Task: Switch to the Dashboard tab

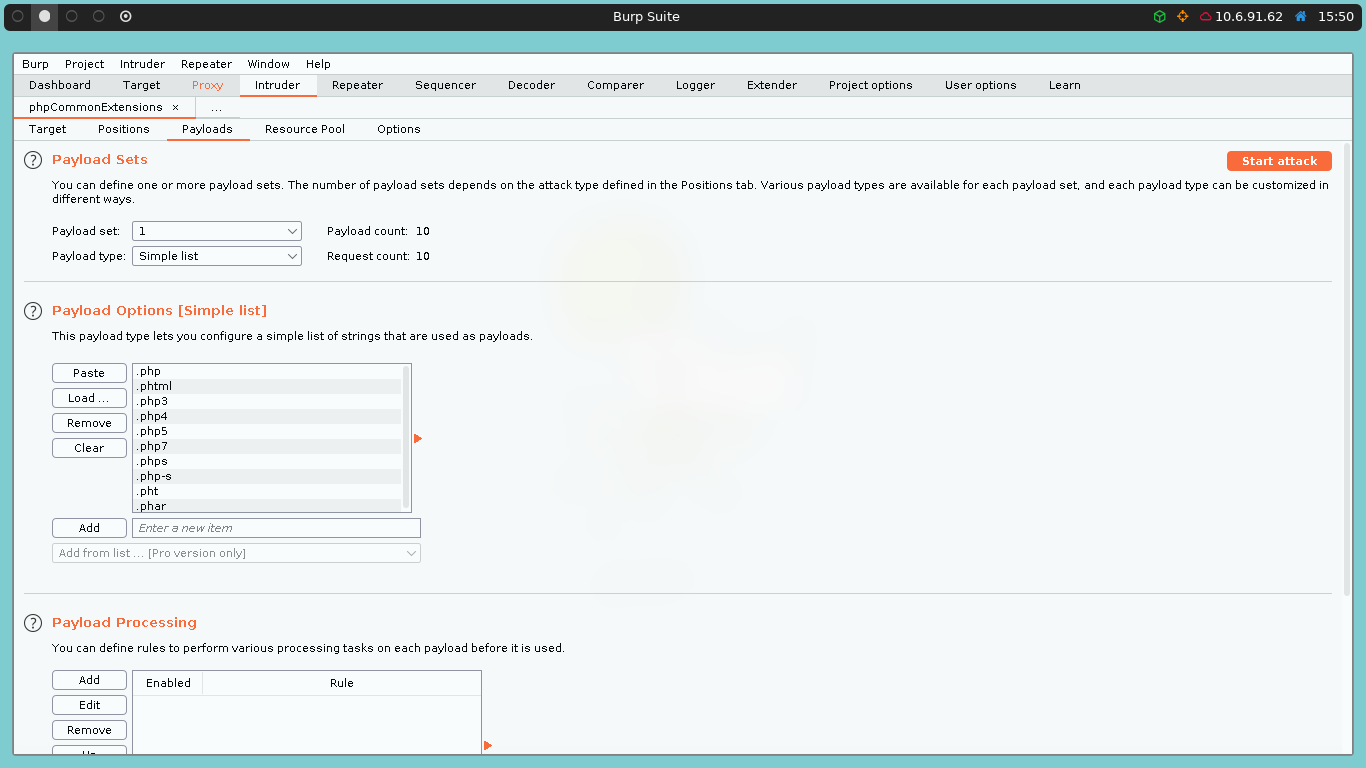Action: coord(60,85)
